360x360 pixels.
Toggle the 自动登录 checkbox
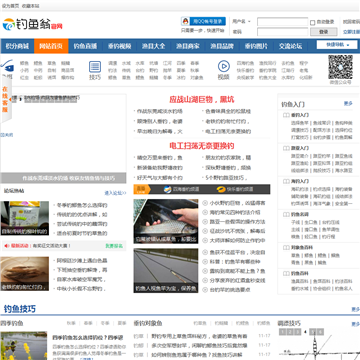click(x=313, y=23)
